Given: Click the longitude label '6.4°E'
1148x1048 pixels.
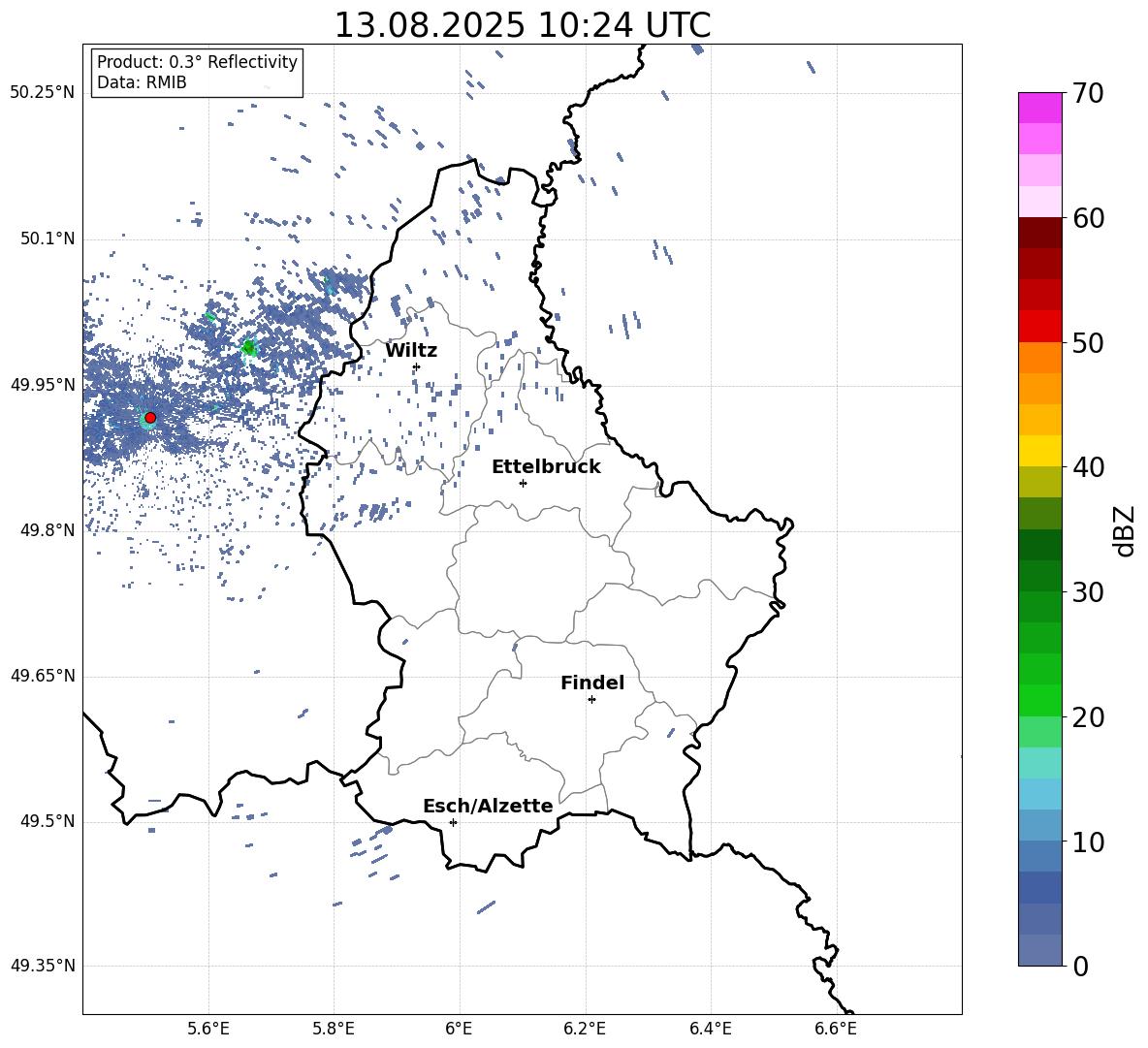Looking at the screenshot, I should tap(710, 1029).
